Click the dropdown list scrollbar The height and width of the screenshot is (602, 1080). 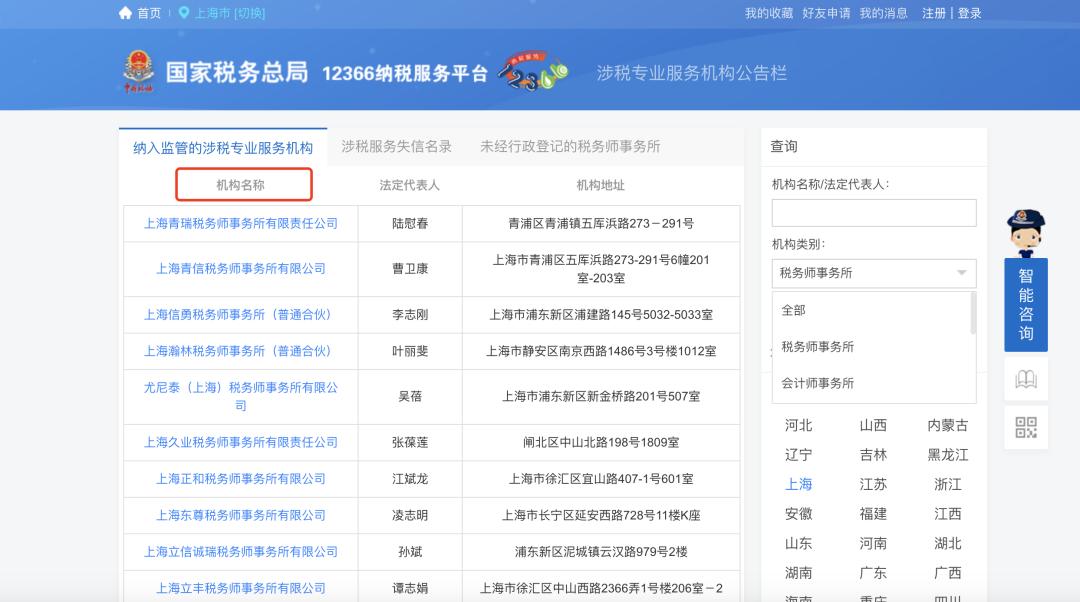[x=973, y=313]
